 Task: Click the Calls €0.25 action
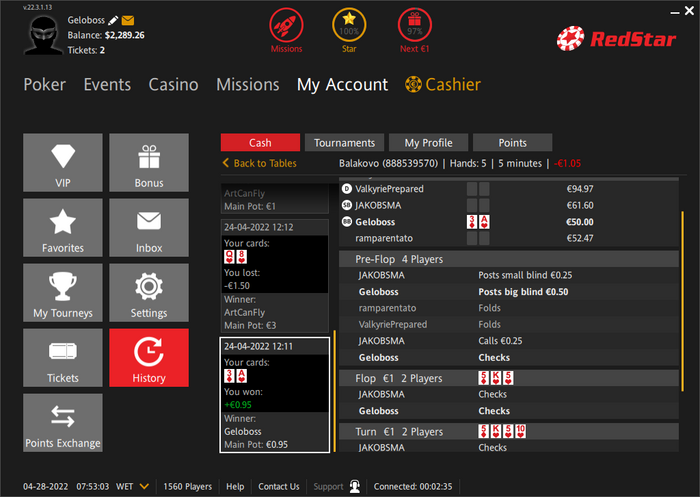(x=500, y=341)
